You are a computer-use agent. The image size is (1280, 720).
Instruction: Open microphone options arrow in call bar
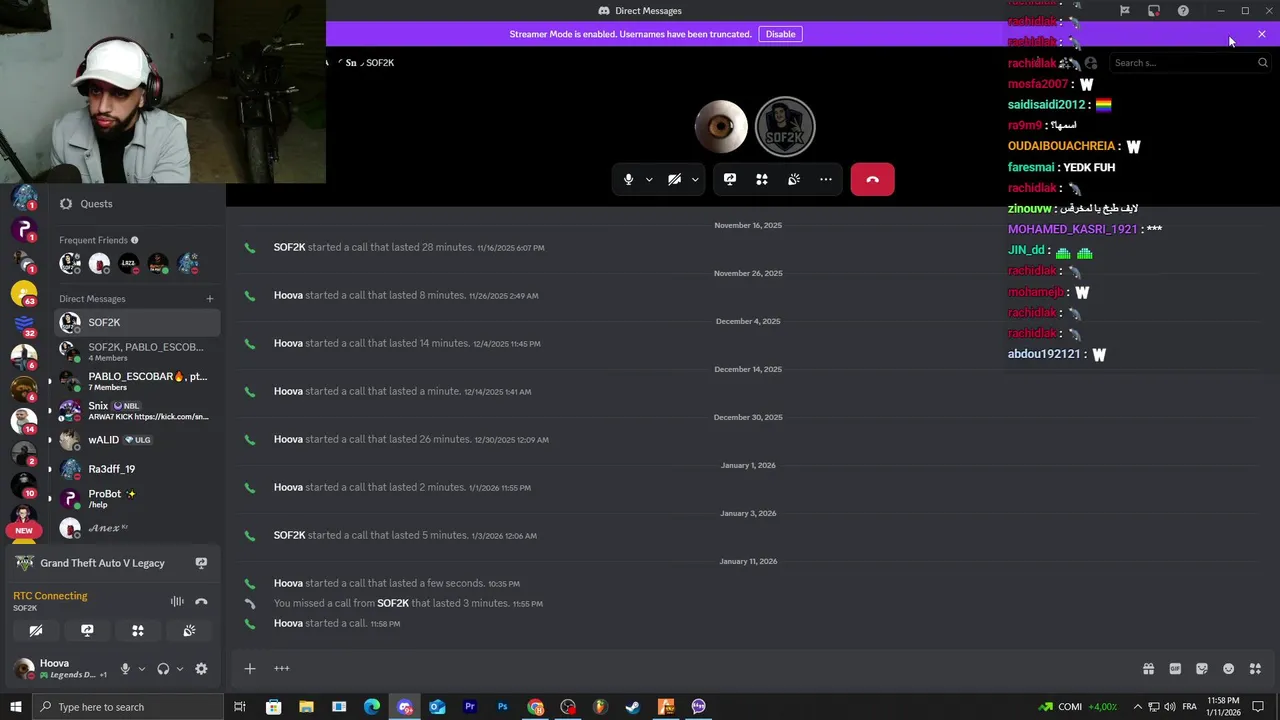tap(649, 180)
